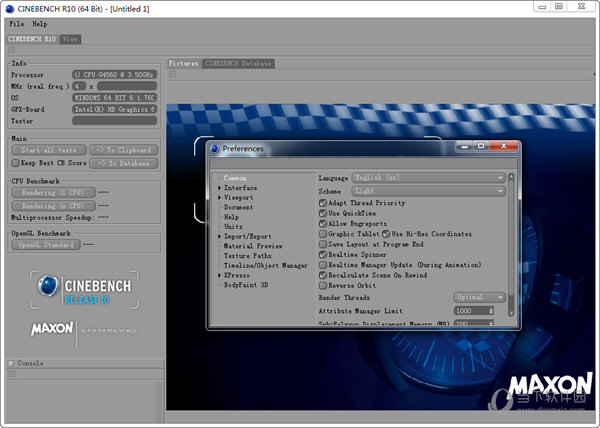Click the GFX-Board info field
The image size is (600, 428).
click(114, 109)
